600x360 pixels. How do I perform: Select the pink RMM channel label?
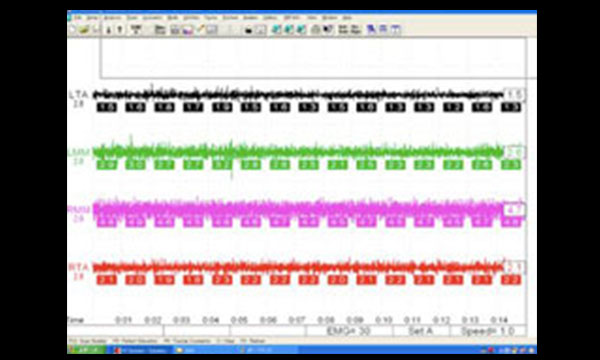(78, 210)
